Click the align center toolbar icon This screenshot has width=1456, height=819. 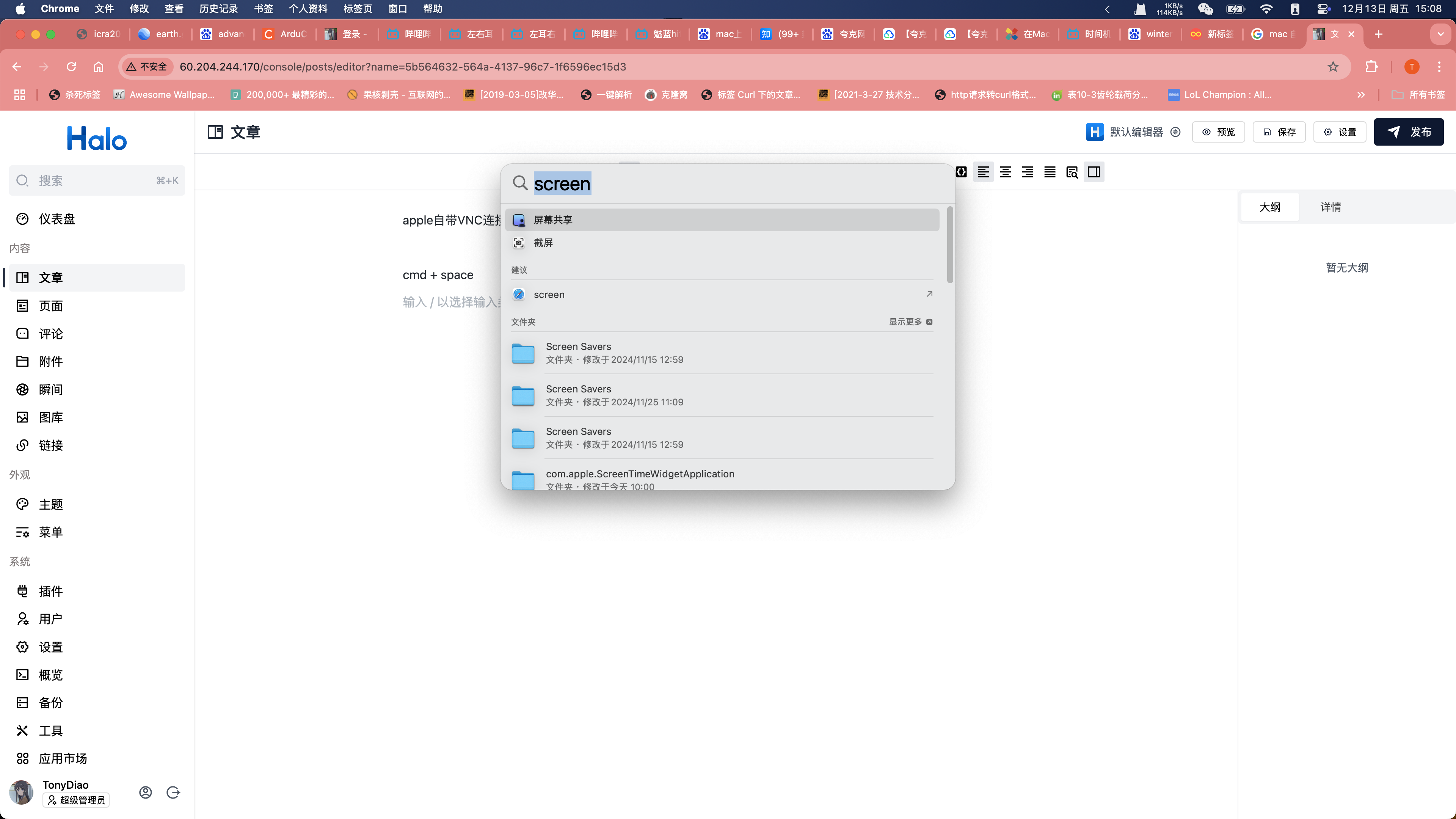pyautogui.click(x=1005, y=172)
